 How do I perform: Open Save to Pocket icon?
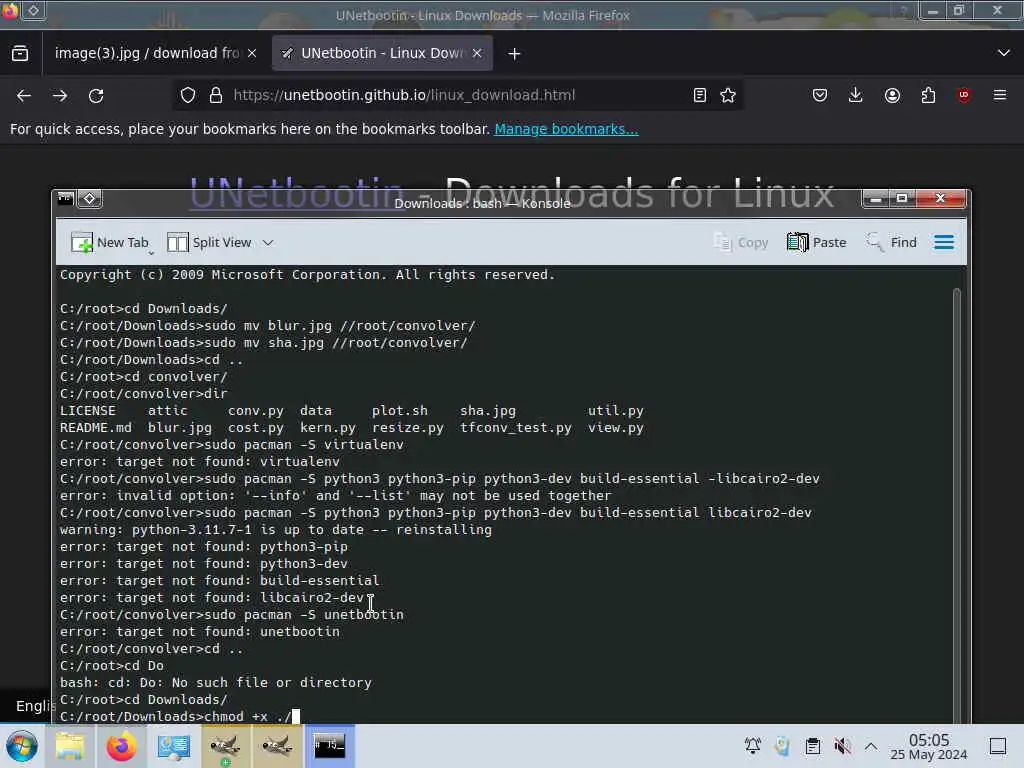coord(820,95)
